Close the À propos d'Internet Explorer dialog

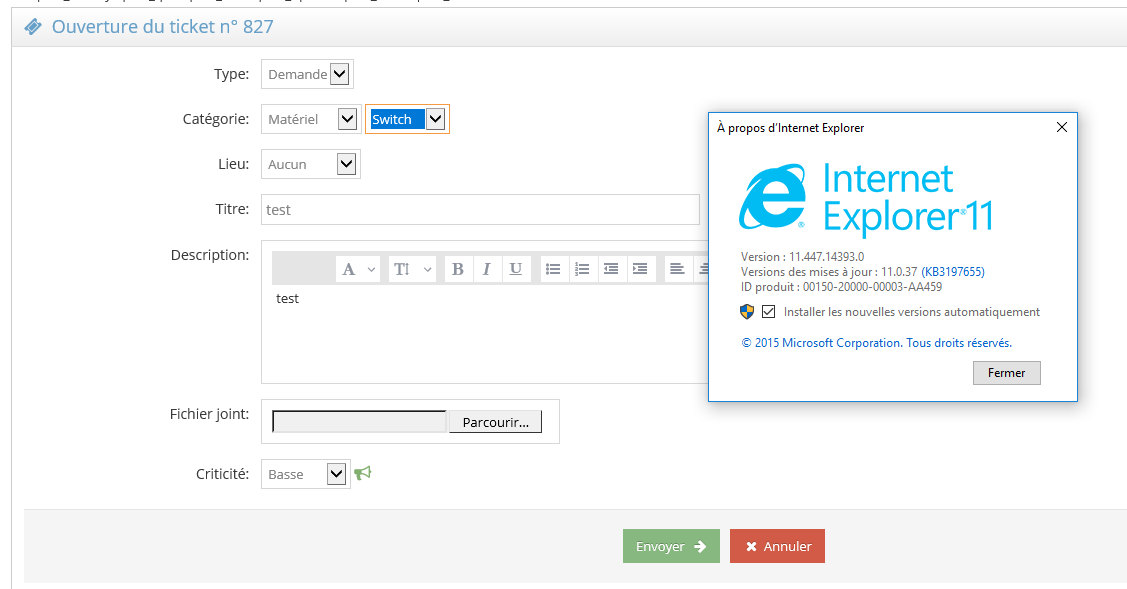point(1062,127)
